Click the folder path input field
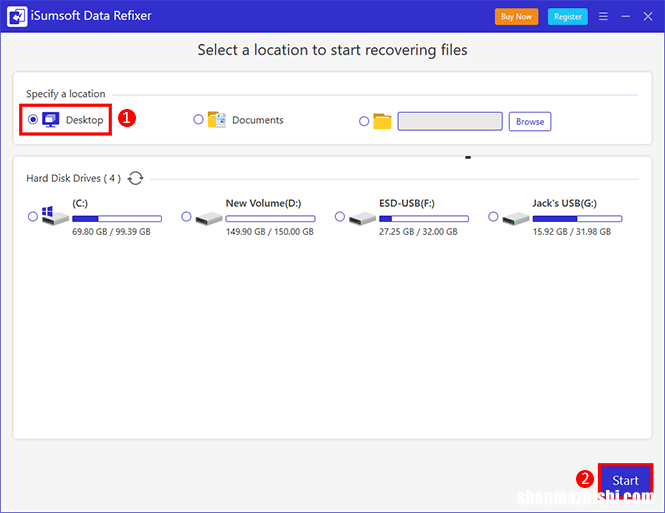 tap(450, 121)
